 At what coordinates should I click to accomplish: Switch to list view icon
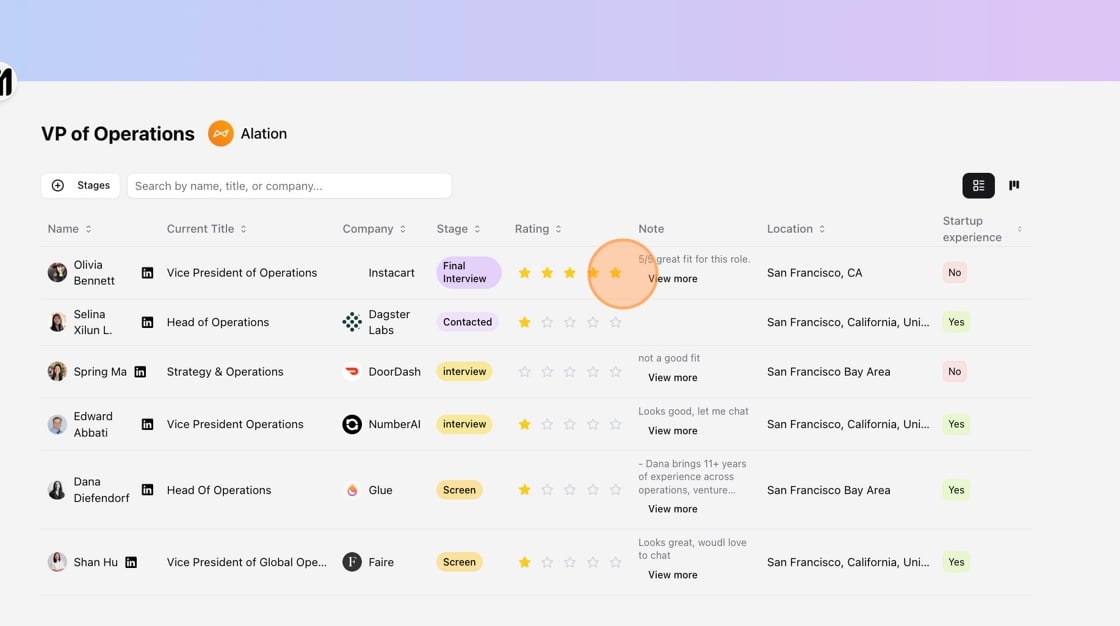979,186
